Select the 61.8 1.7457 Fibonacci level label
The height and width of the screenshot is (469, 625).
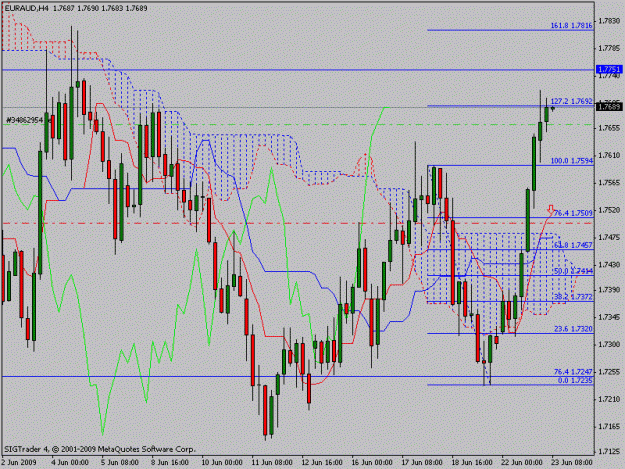[x=573, y=245]
